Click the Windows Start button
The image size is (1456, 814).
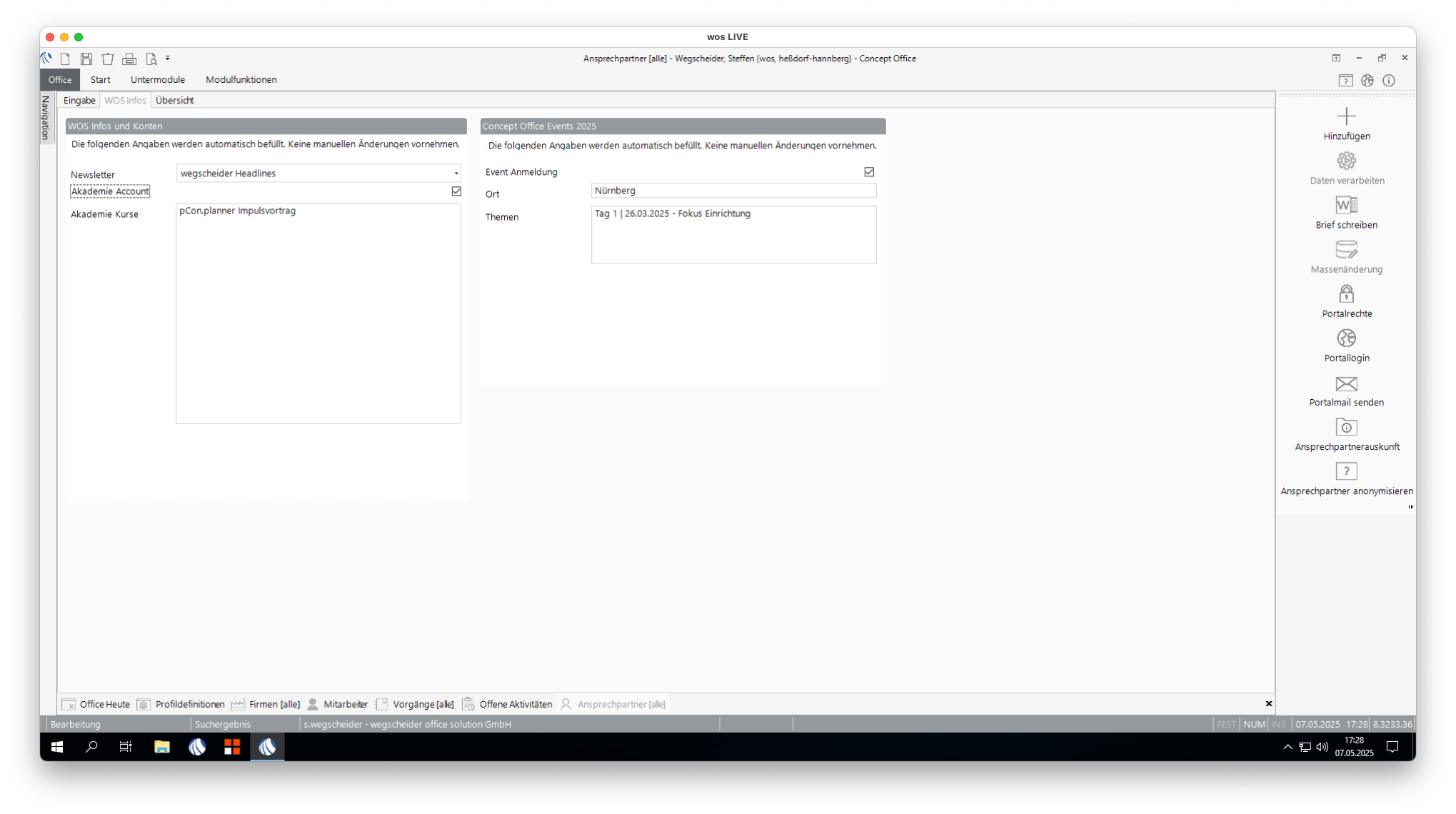tap(57, 747)
